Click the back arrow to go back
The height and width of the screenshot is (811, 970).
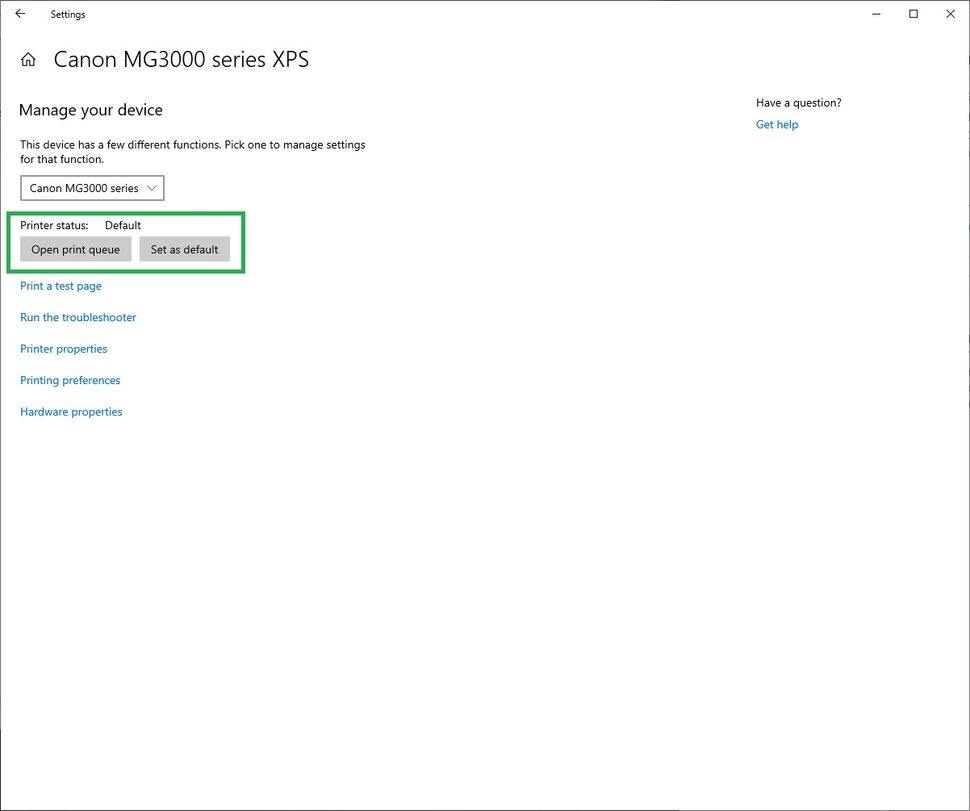(x=20, y=14)
